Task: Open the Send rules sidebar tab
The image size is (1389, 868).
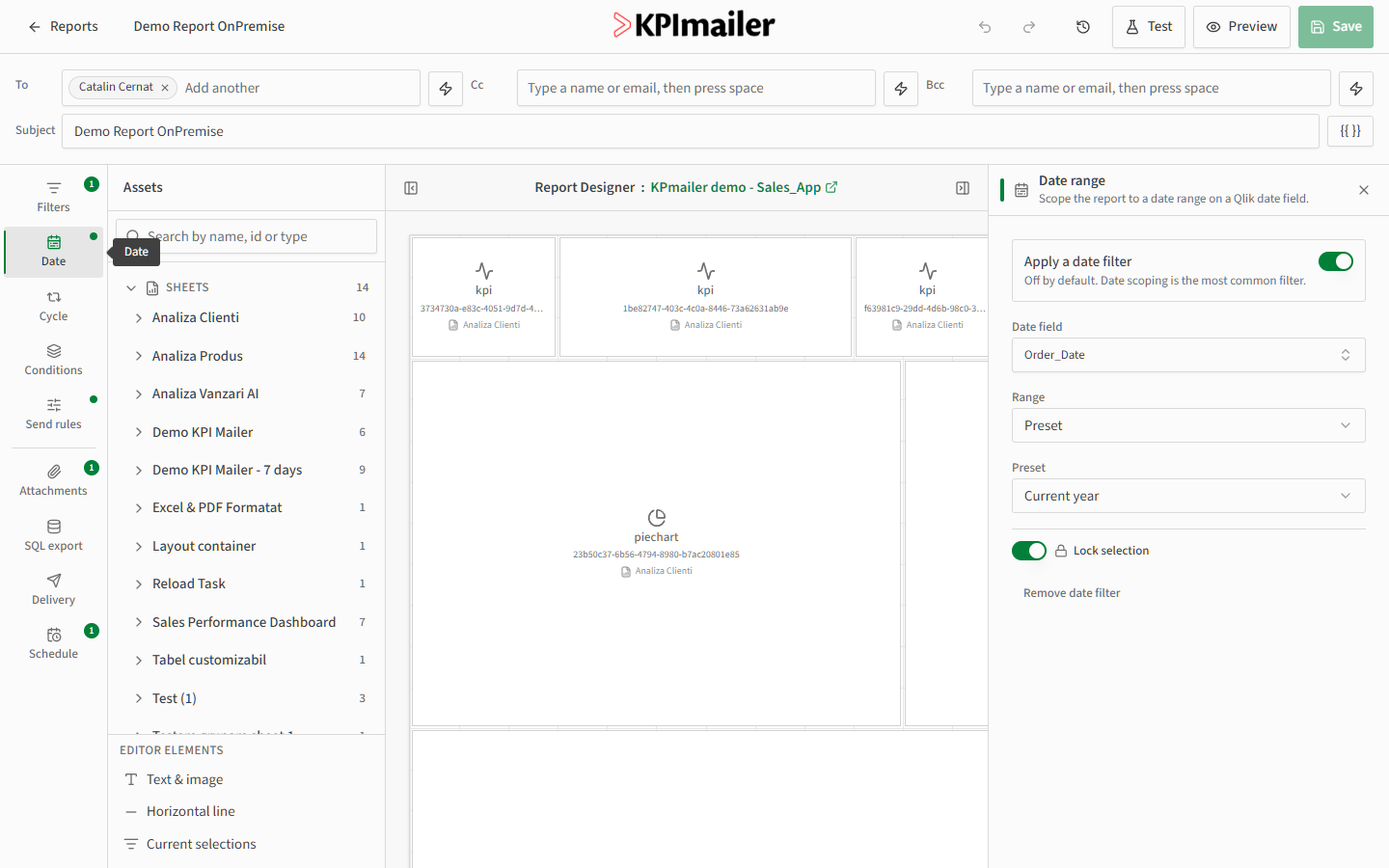Action: point(54,414)
